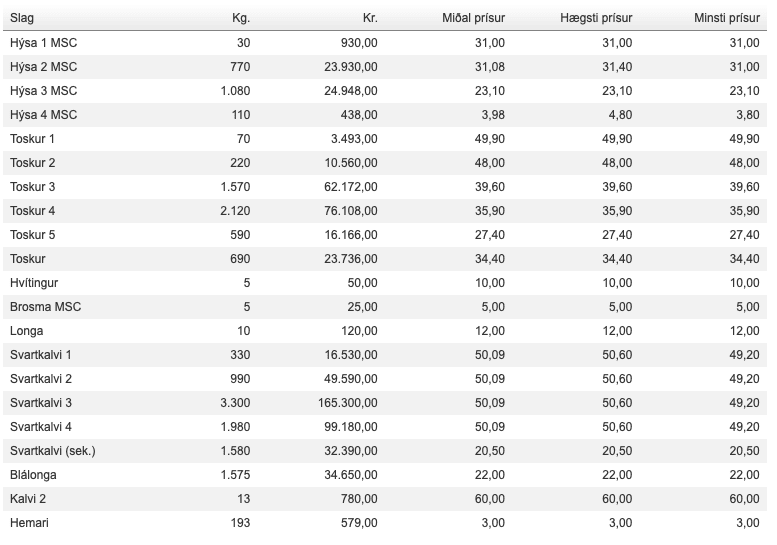Image resolution: width=777 pixels, height=545 pixels.
Task: Select the Longa row label
Action: tap(27, 331)
